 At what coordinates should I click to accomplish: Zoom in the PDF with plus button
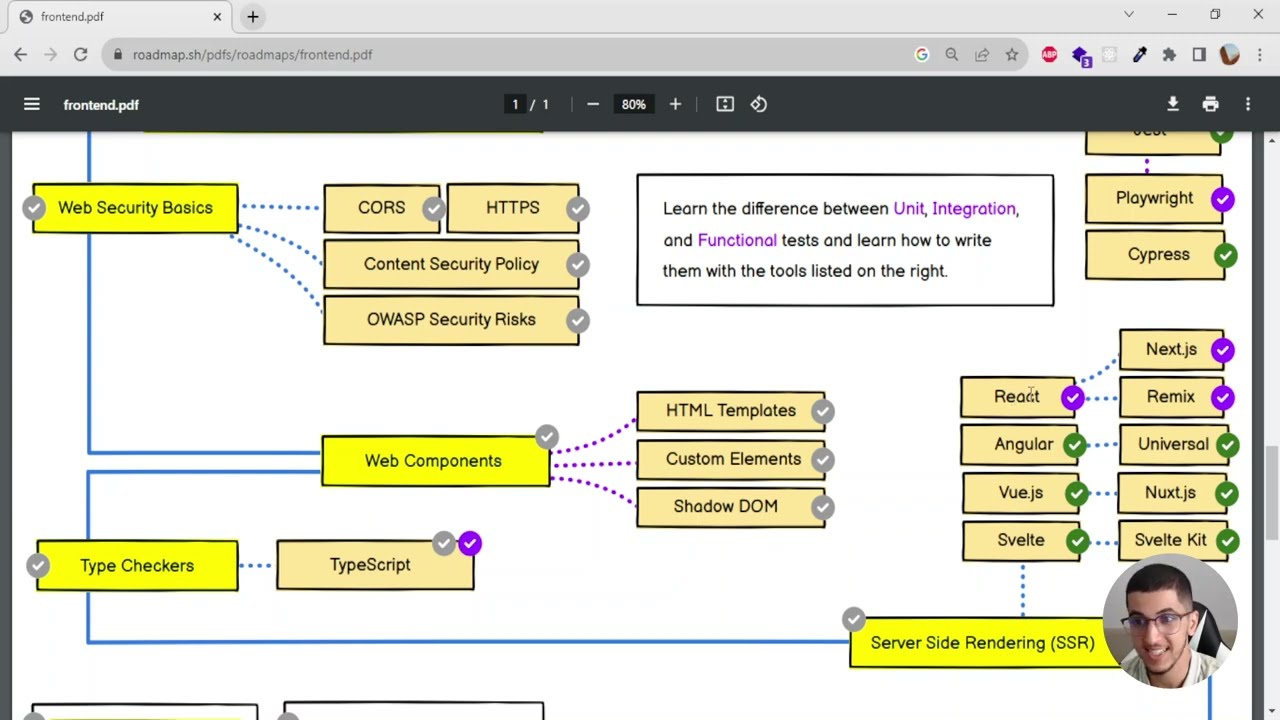coord(675,104)
